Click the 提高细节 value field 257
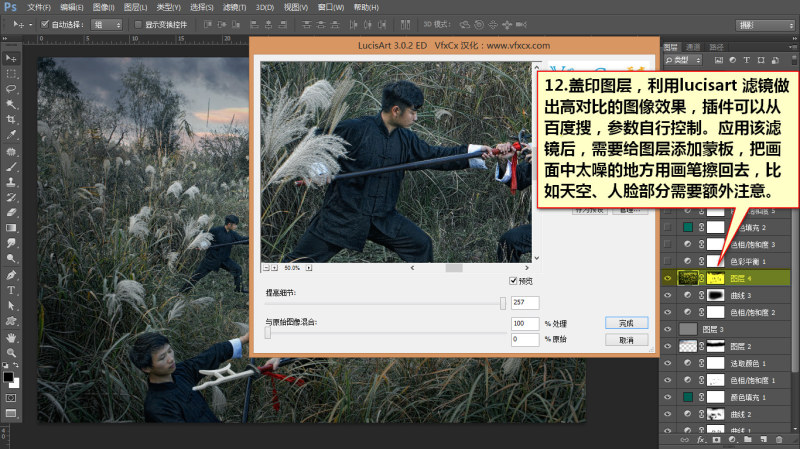This screenshot has height=449, width=800. pyautogui.click(x=525, y=303)
